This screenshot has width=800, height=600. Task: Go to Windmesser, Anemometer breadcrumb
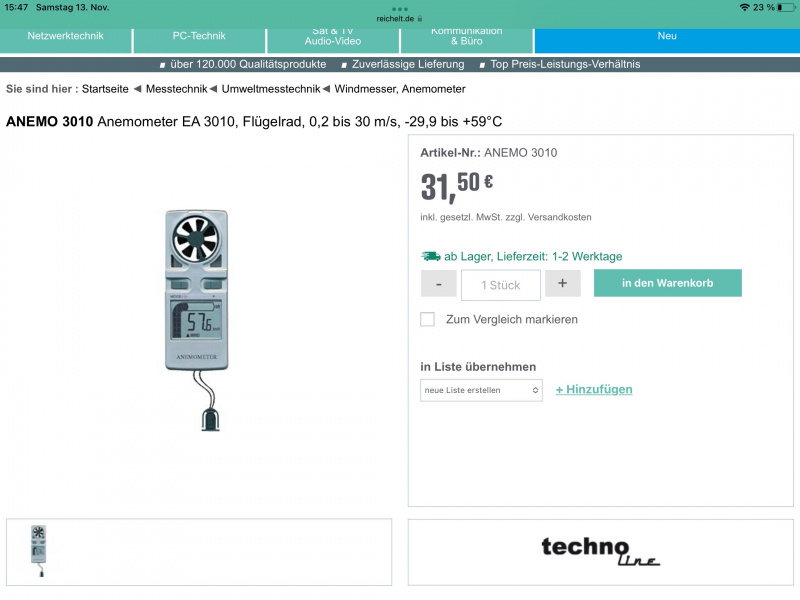400,89
